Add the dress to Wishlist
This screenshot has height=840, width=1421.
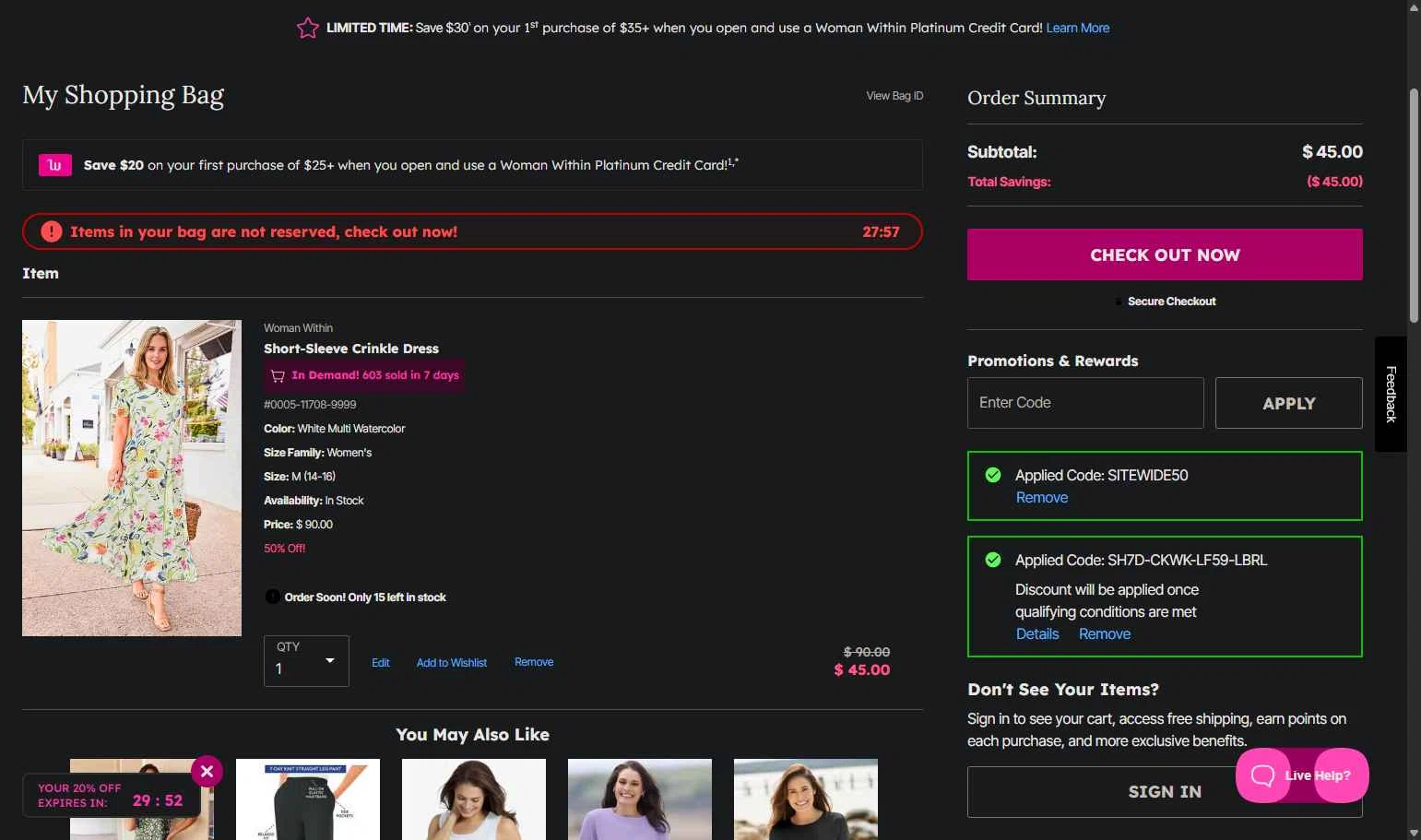(452, 663)
